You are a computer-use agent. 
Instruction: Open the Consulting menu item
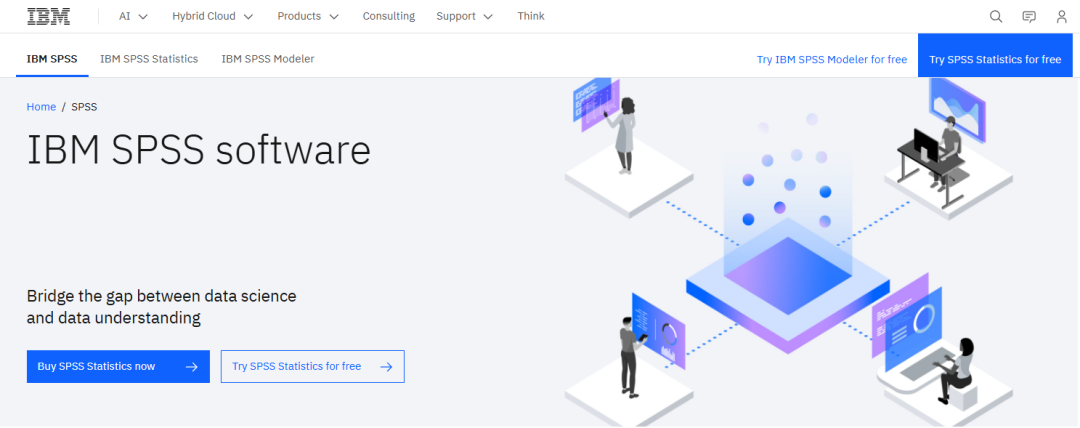point(388,17)
